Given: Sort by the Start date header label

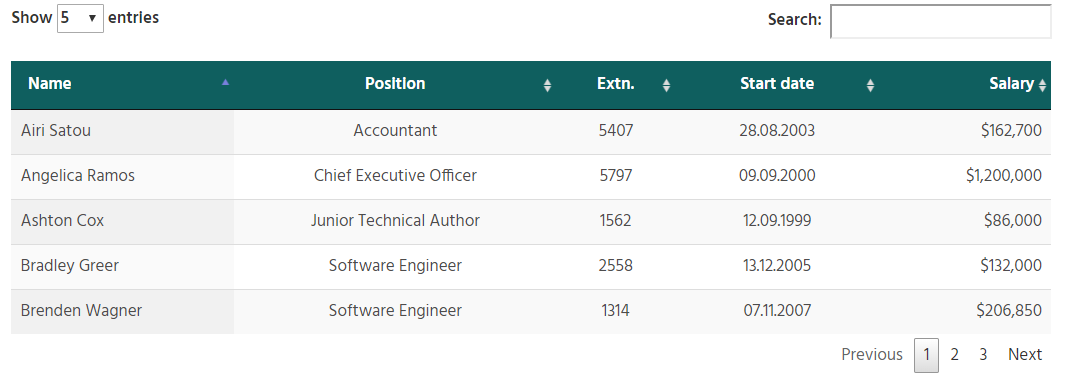Looking at the screenshot, I should [777, 83].
